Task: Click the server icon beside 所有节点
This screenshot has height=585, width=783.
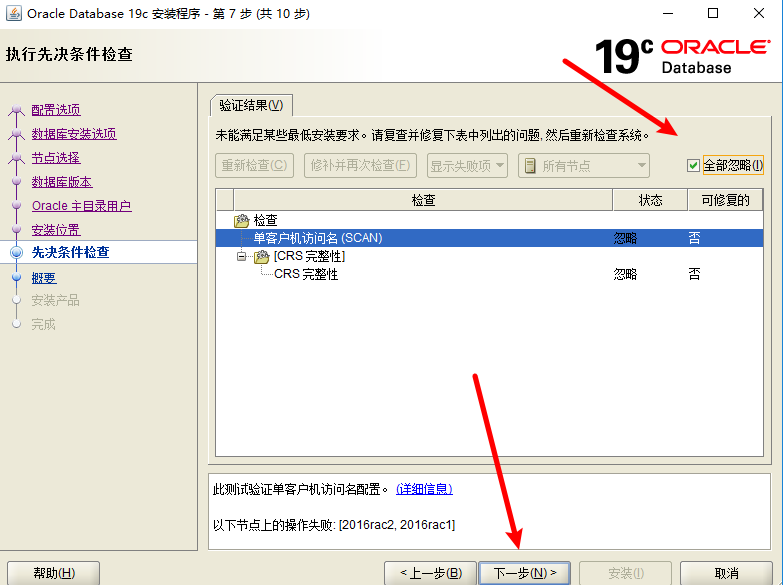Action: click(x=529, y=166)
